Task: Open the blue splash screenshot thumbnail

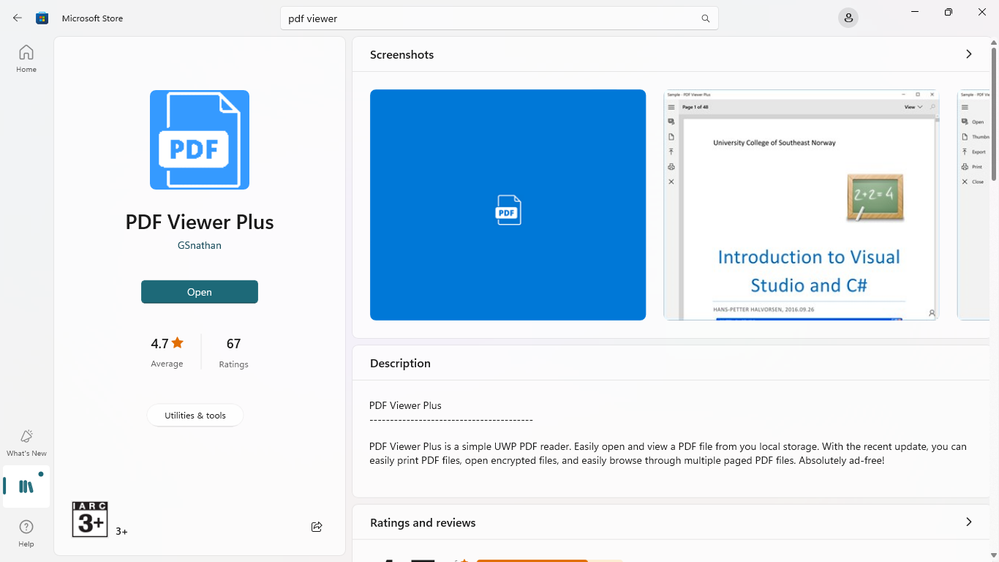Action: tap(508, 205)
